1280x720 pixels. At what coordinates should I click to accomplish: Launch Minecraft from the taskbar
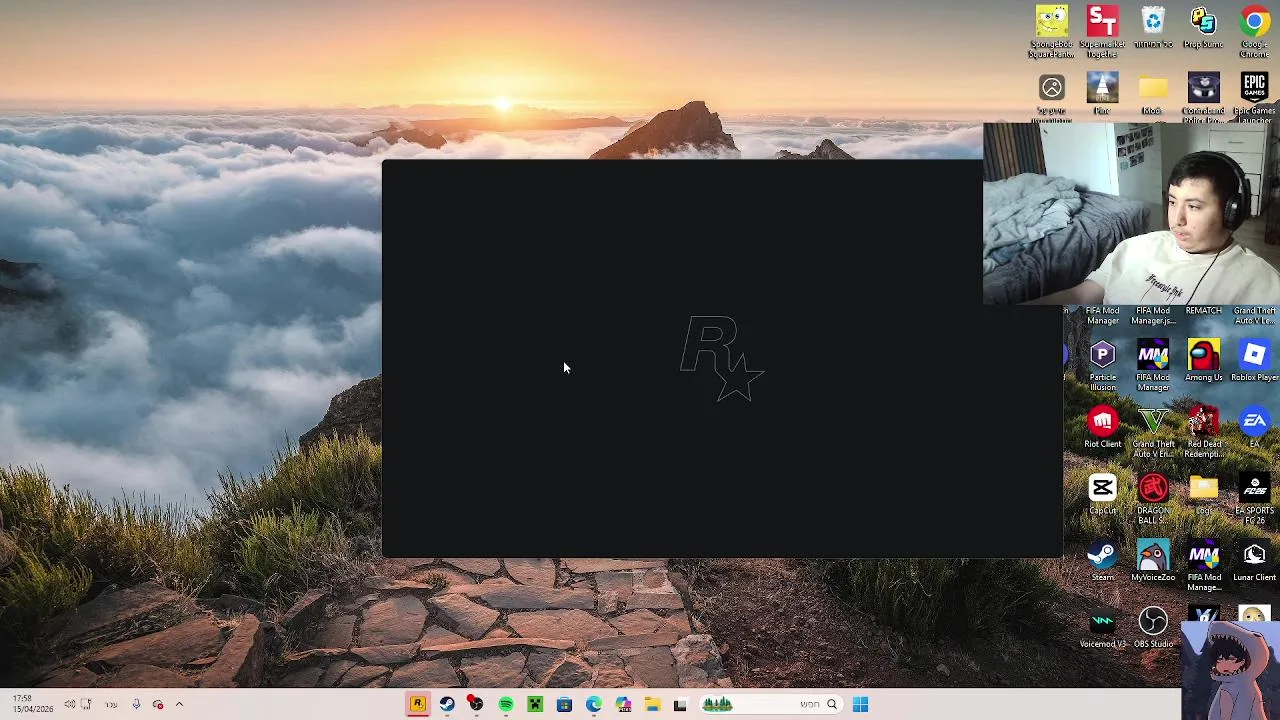[535, 704]
